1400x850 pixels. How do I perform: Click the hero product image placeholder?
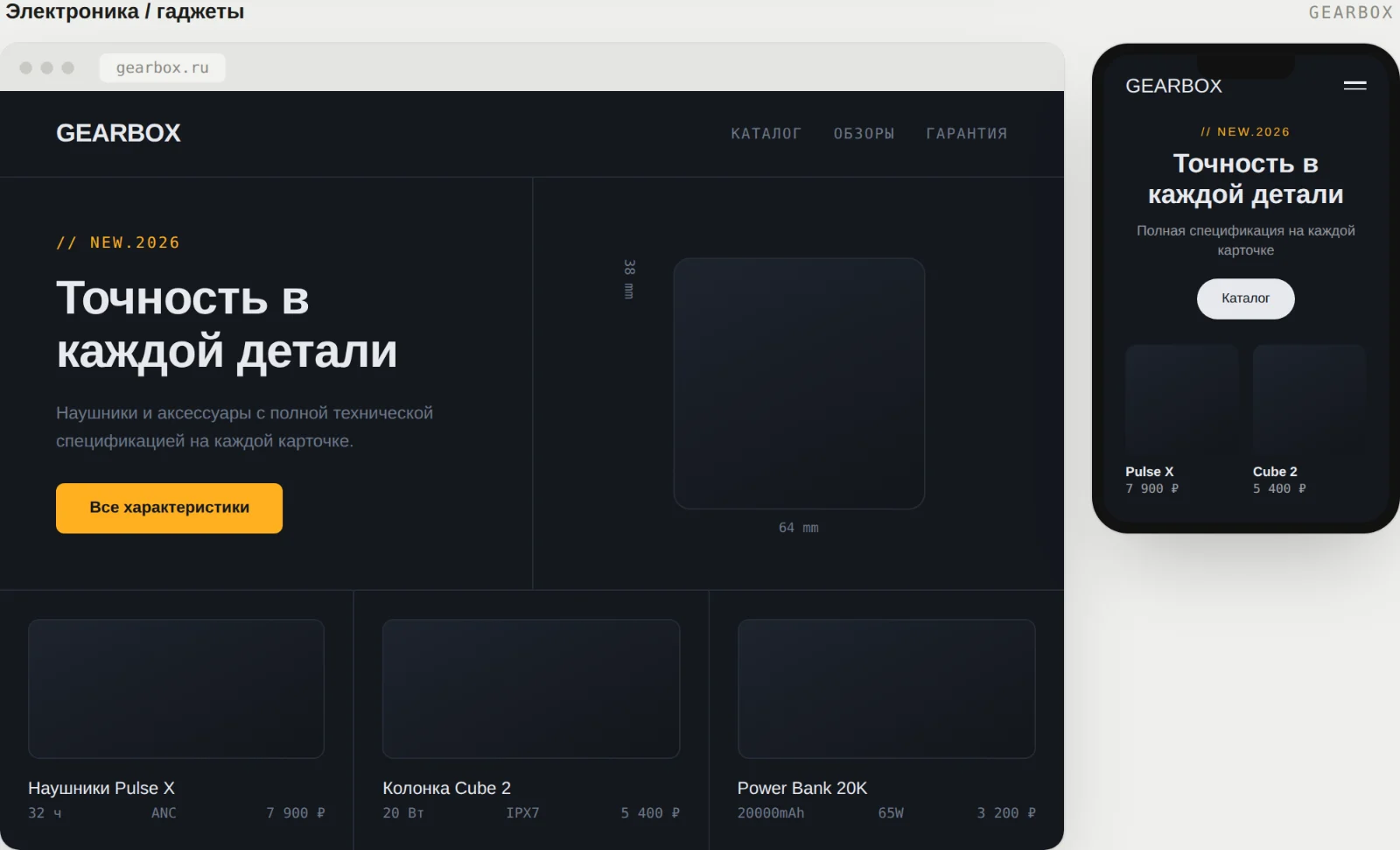(799, 383)
